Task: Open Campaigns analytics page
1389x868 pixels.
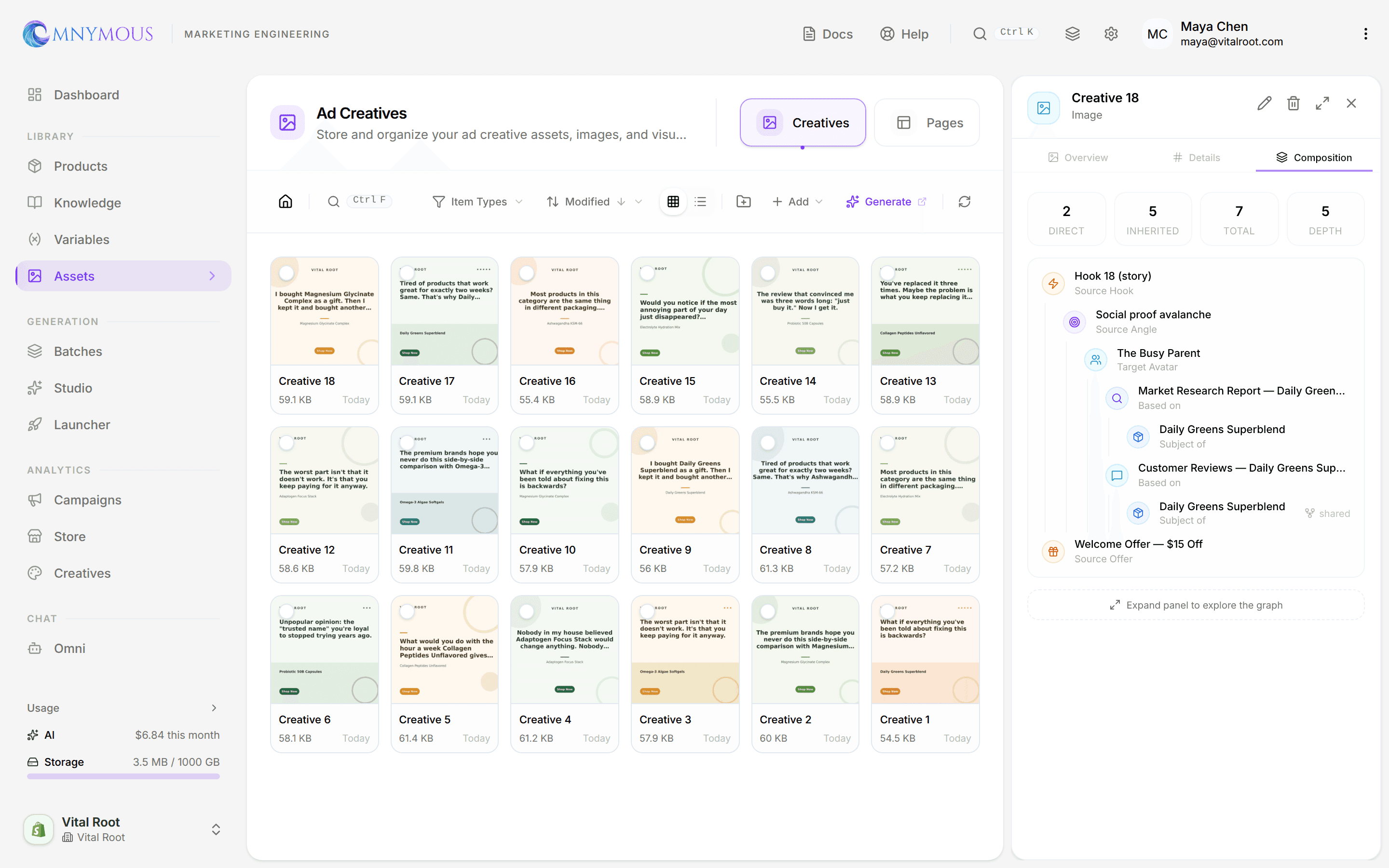Action: tap(123, 500)
